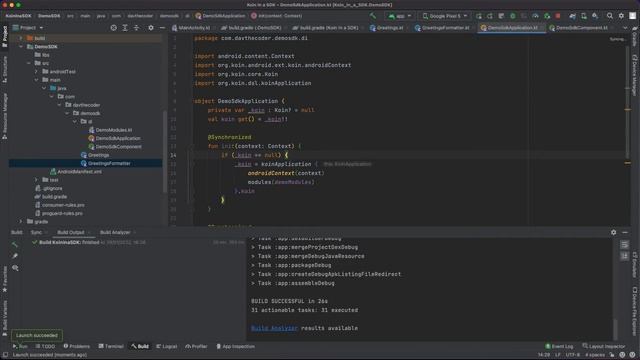Image resolution: width=640 pixels, height=360 pixels.
Task: Open the Terminal tool window button
Action: [111, 346]
